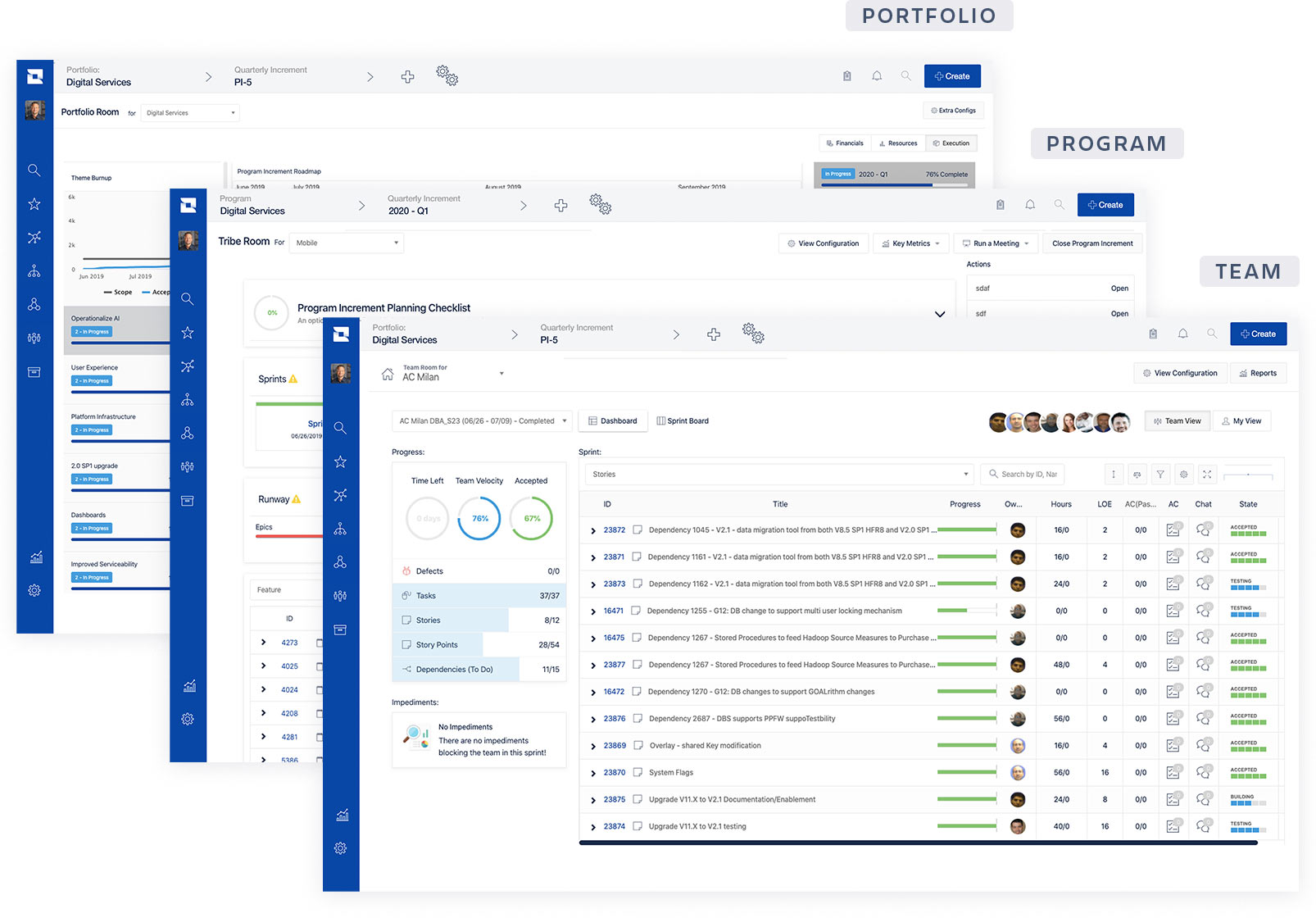Screen dimensions: 1316x918
Task: Switch to the Dashboard tab
Action: [613, 420]
